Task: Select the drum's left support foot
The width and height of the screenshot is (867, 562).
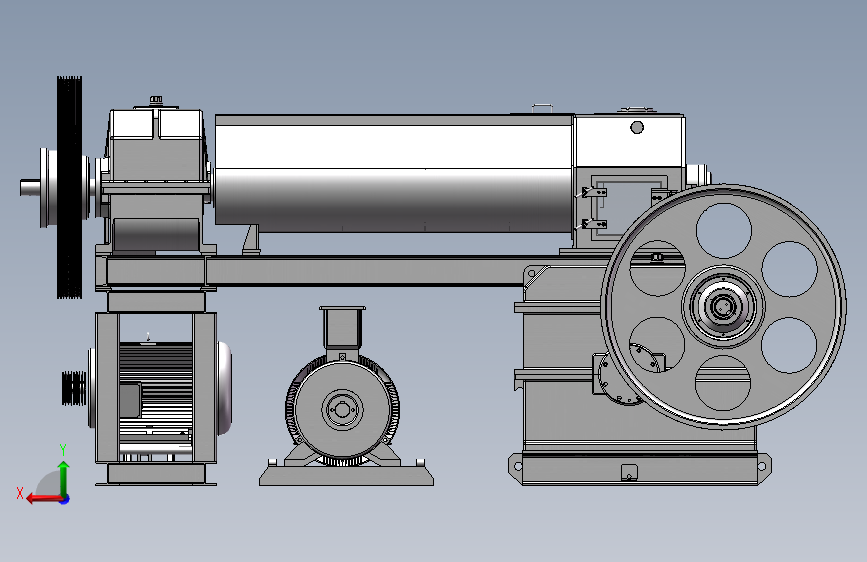Action: click(251, 240)
